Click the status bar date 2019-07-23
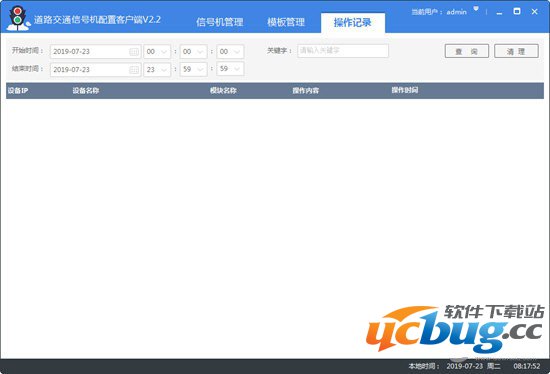Viewport: 550px width, 374px height. pyautogui.click(x=464, y=366)
